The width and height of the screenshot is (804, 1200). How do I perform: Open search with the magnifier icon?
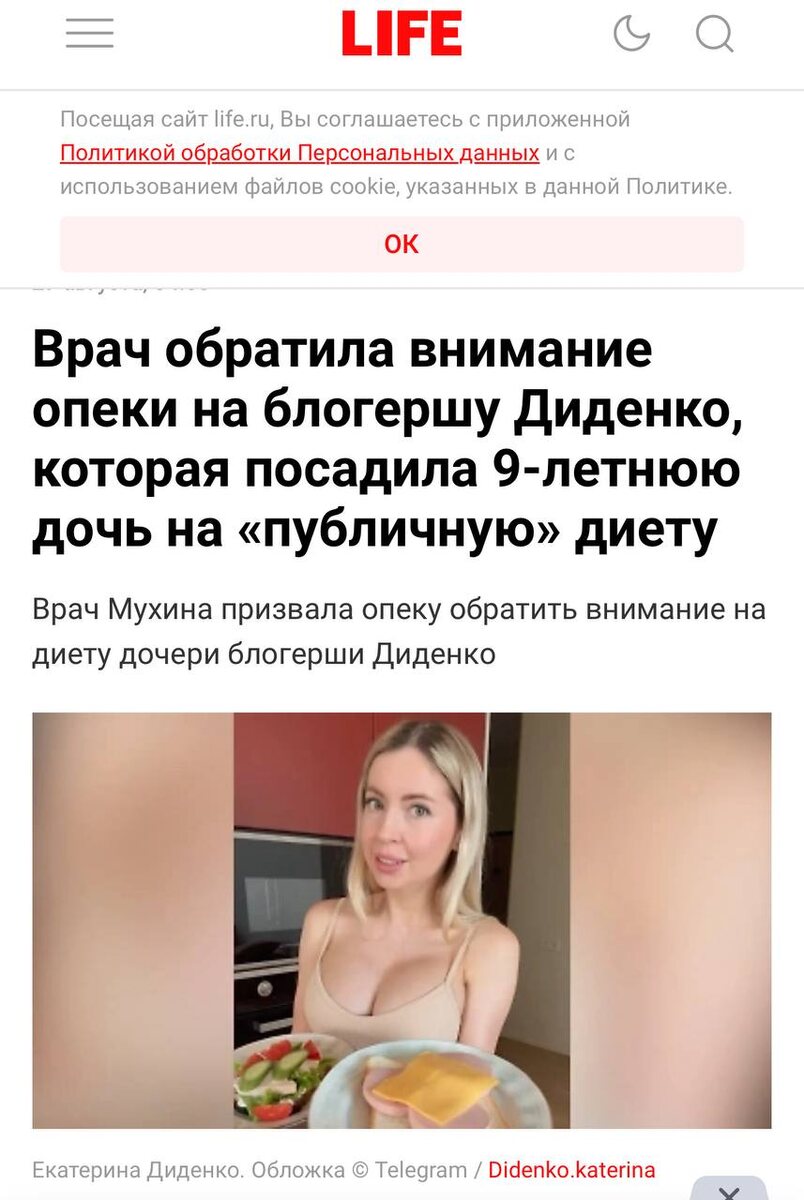click(715, 36)
